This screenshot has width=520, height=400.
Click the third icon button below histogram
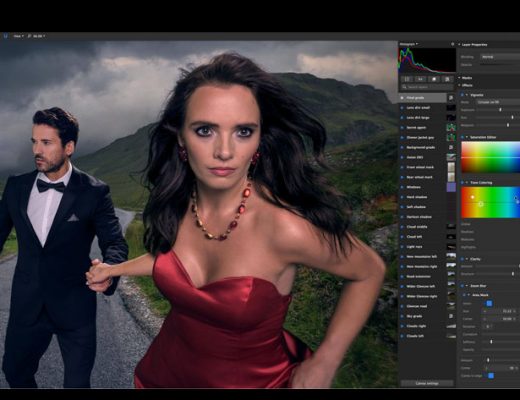(434, 79)
